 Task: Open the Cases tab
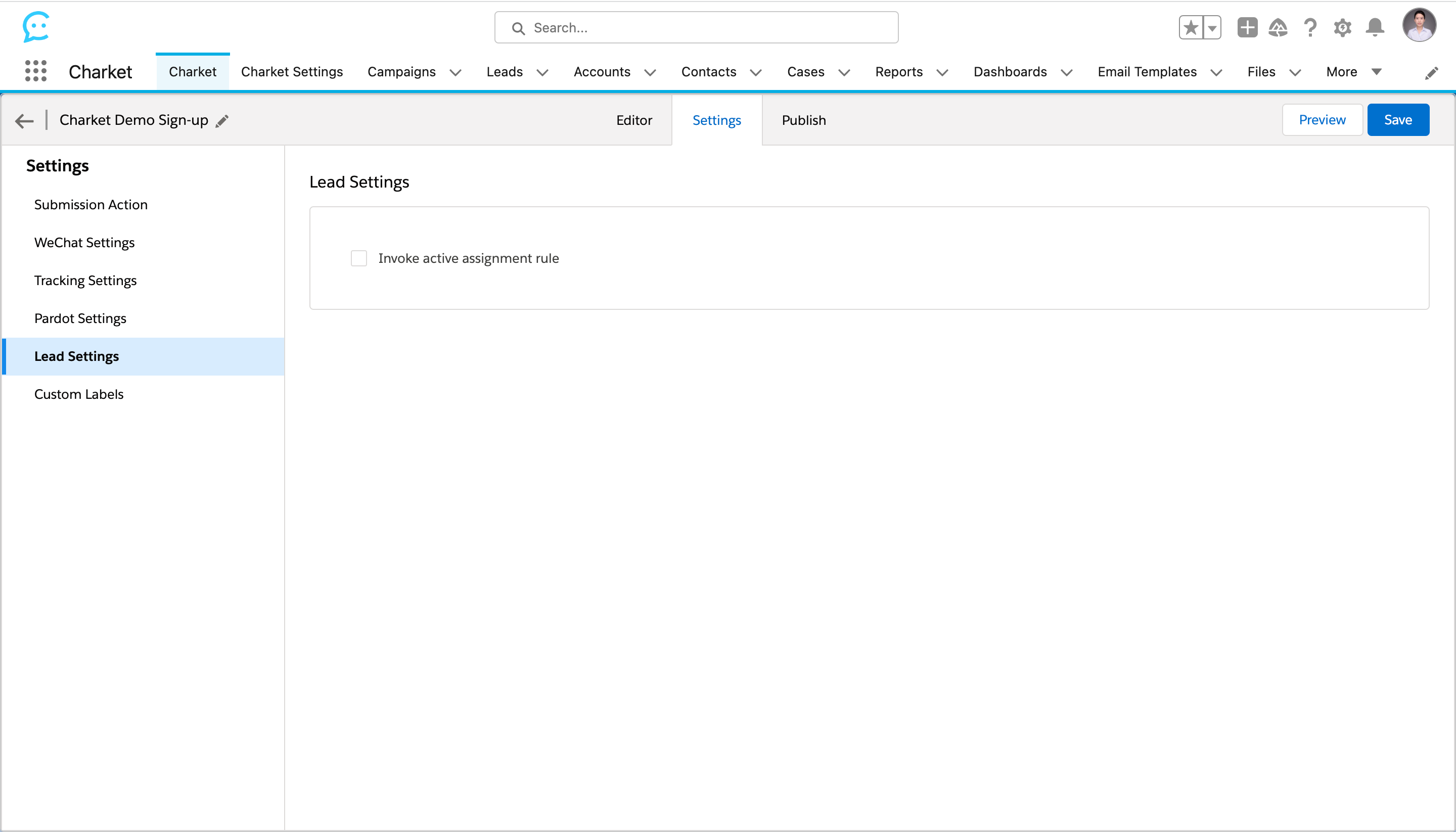coord(806,71)
